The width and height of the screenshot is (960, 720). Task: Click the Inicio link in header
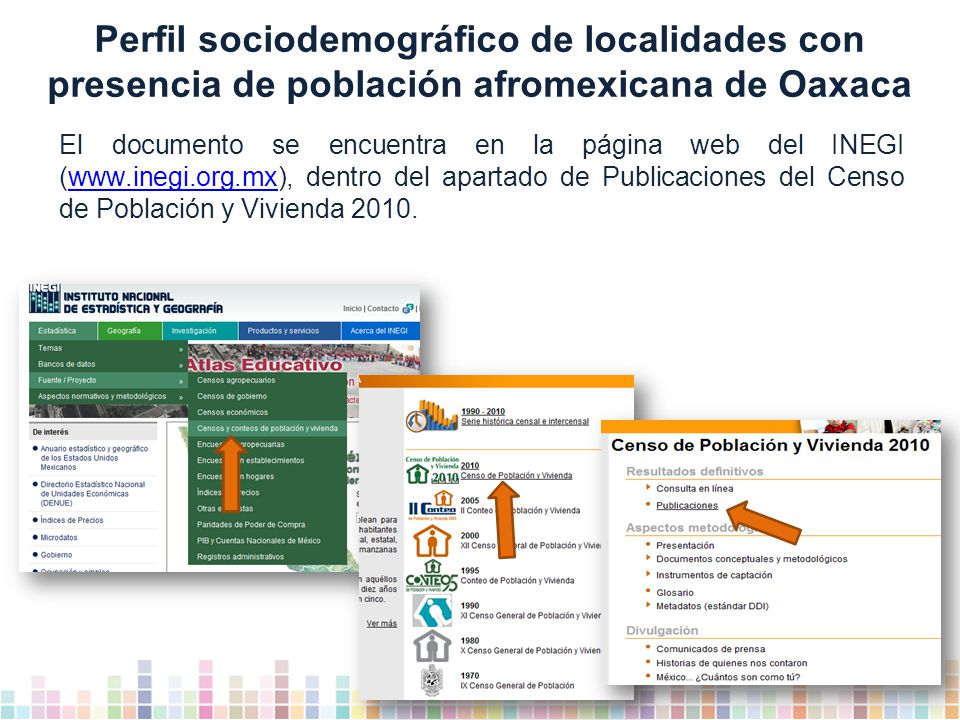(352, 309)
